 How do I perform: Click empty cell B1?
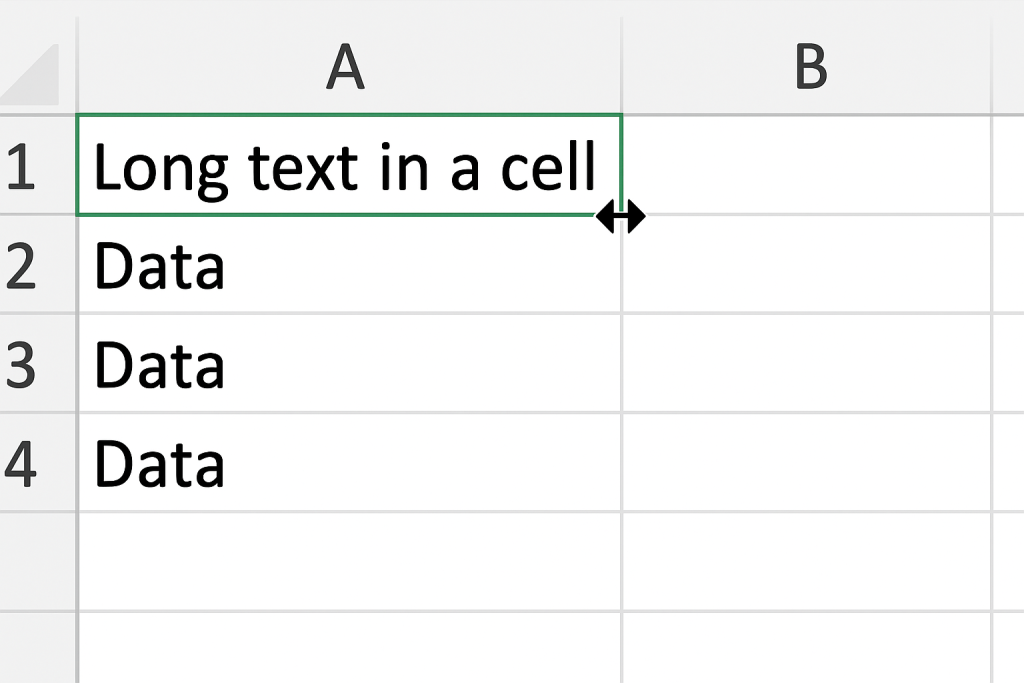point(806,166)
